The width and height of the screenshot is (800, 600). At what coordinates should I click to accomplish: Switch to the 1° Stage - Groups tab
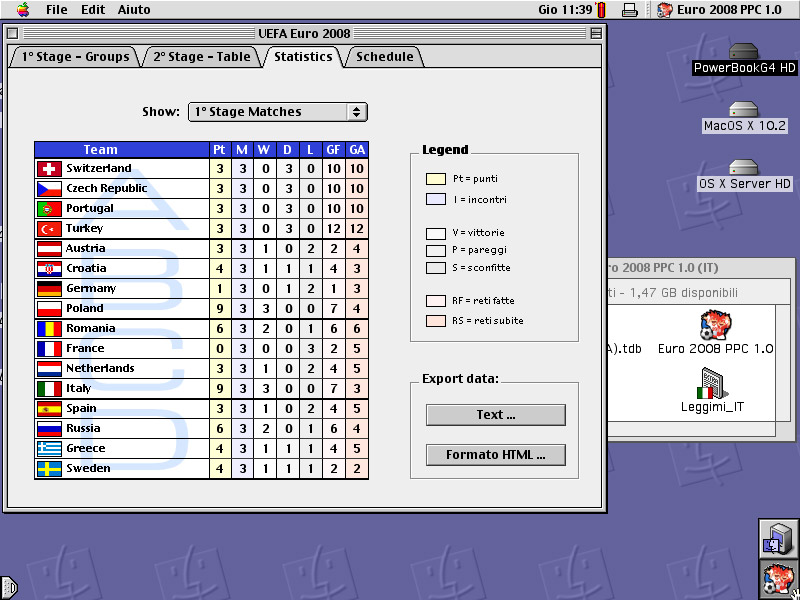click(x=75, y=57)
